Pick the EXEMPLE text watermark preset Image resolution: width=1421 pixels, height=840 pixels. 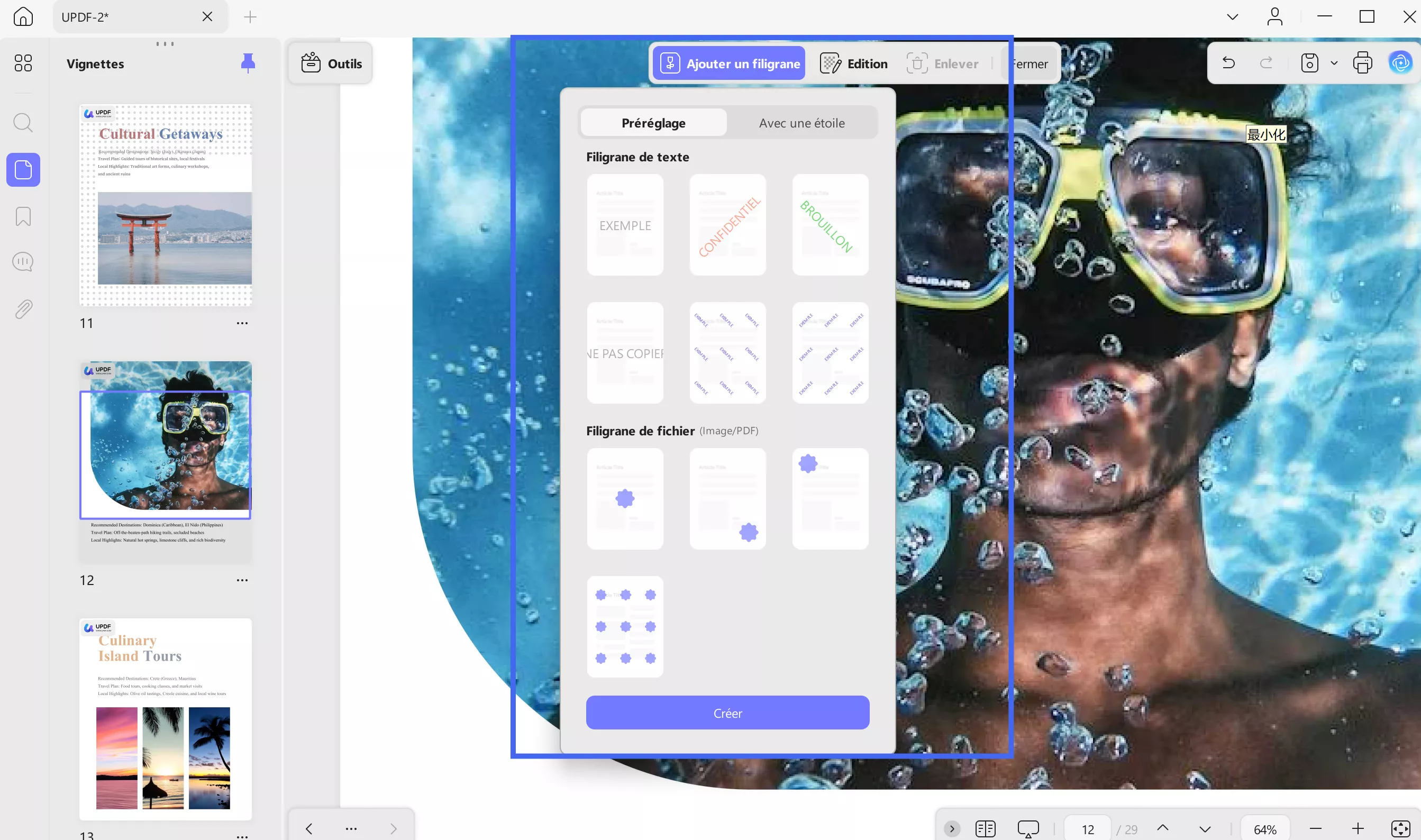point(625,225)
